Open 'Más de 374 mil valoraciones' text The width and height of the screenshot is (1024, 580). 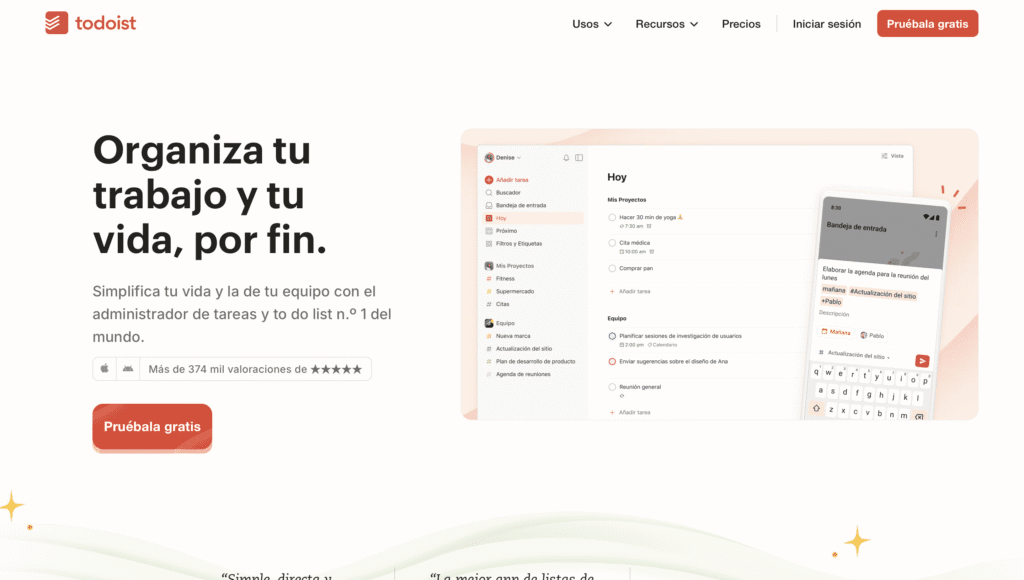(227, 369)
